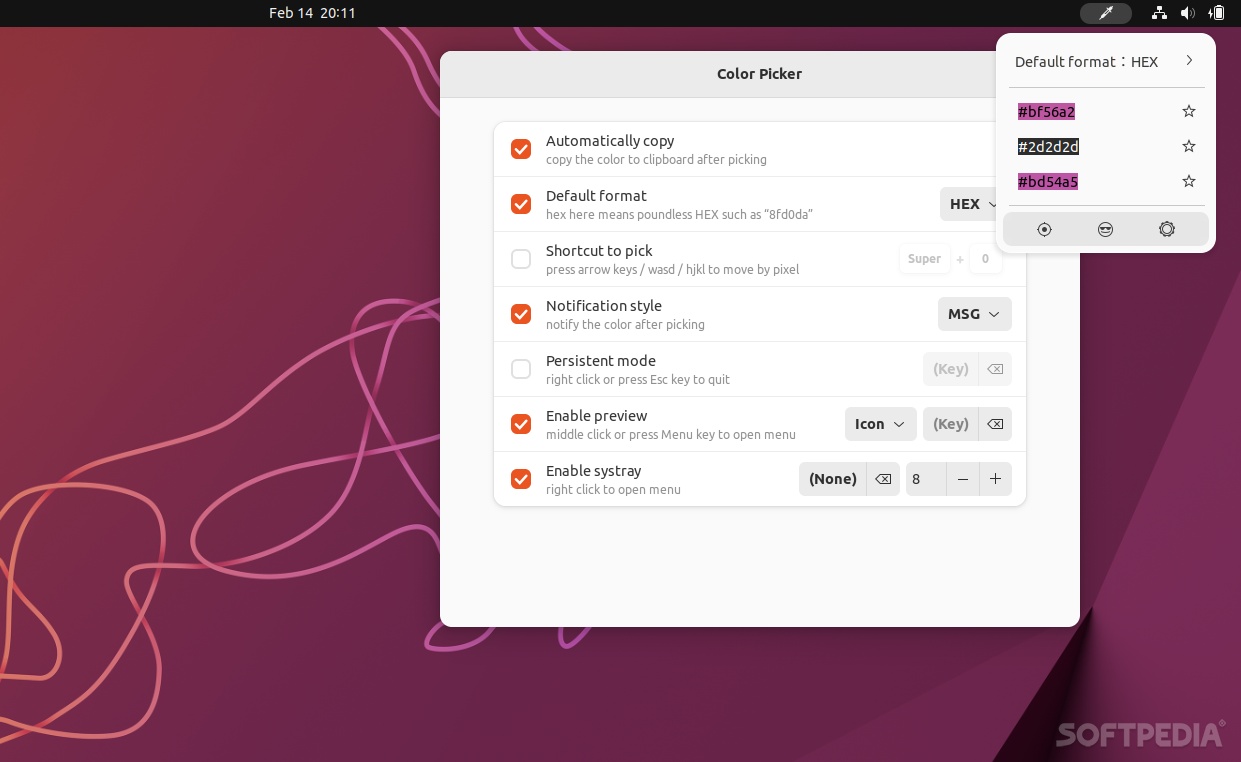Image resolution: width=1241 pixels, height=762 pixels.
Task: Increase the systray value with the plus stepper
Action: [995, 479]
